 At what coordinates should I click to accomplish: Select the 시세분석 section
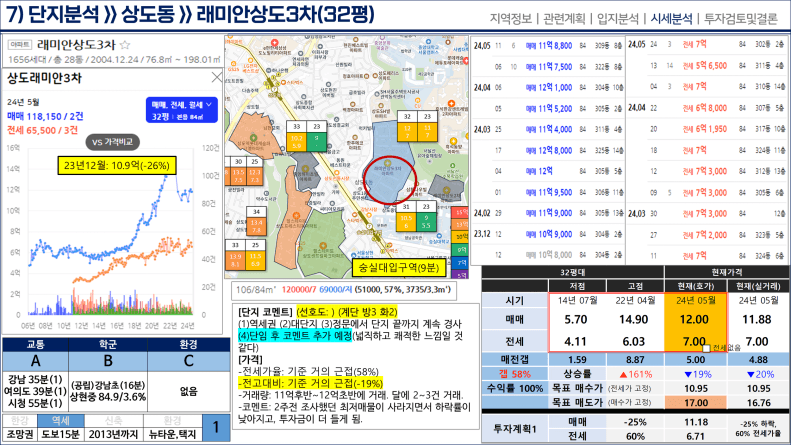[x=671, y=19]
